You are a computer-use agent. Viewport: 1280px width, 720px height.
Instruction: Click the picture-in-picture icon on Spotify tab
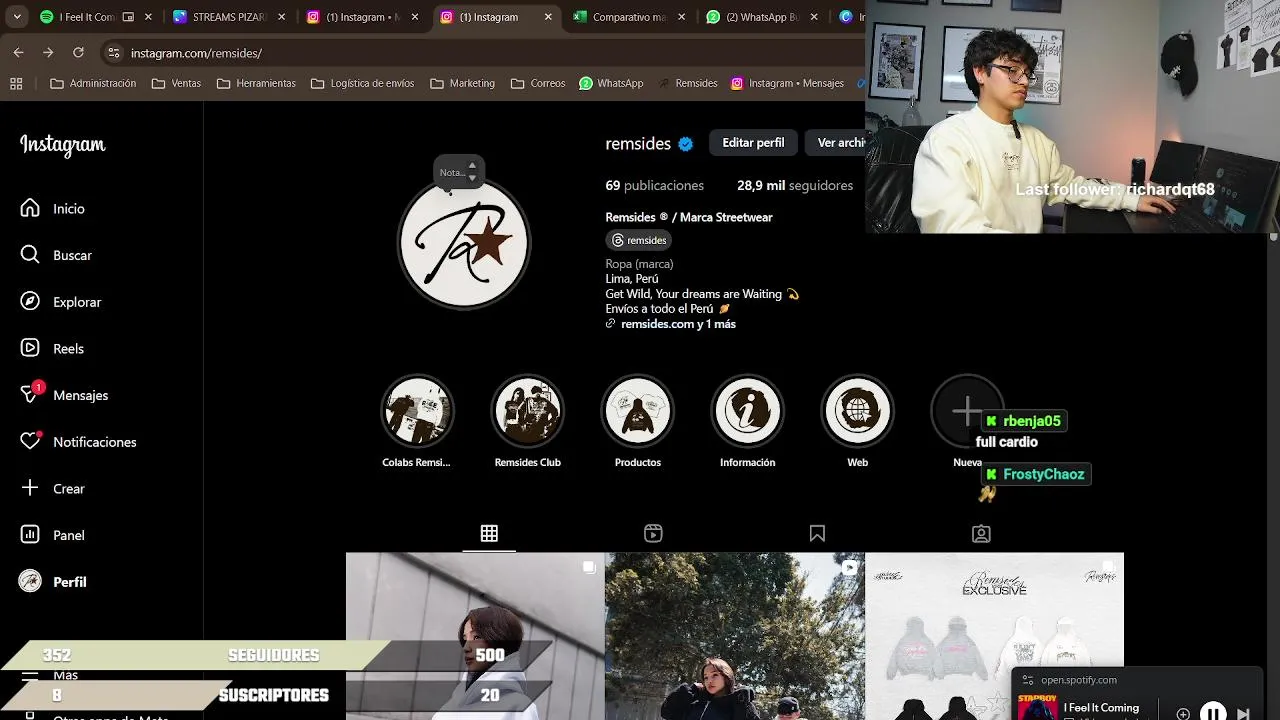click(128, 17)
